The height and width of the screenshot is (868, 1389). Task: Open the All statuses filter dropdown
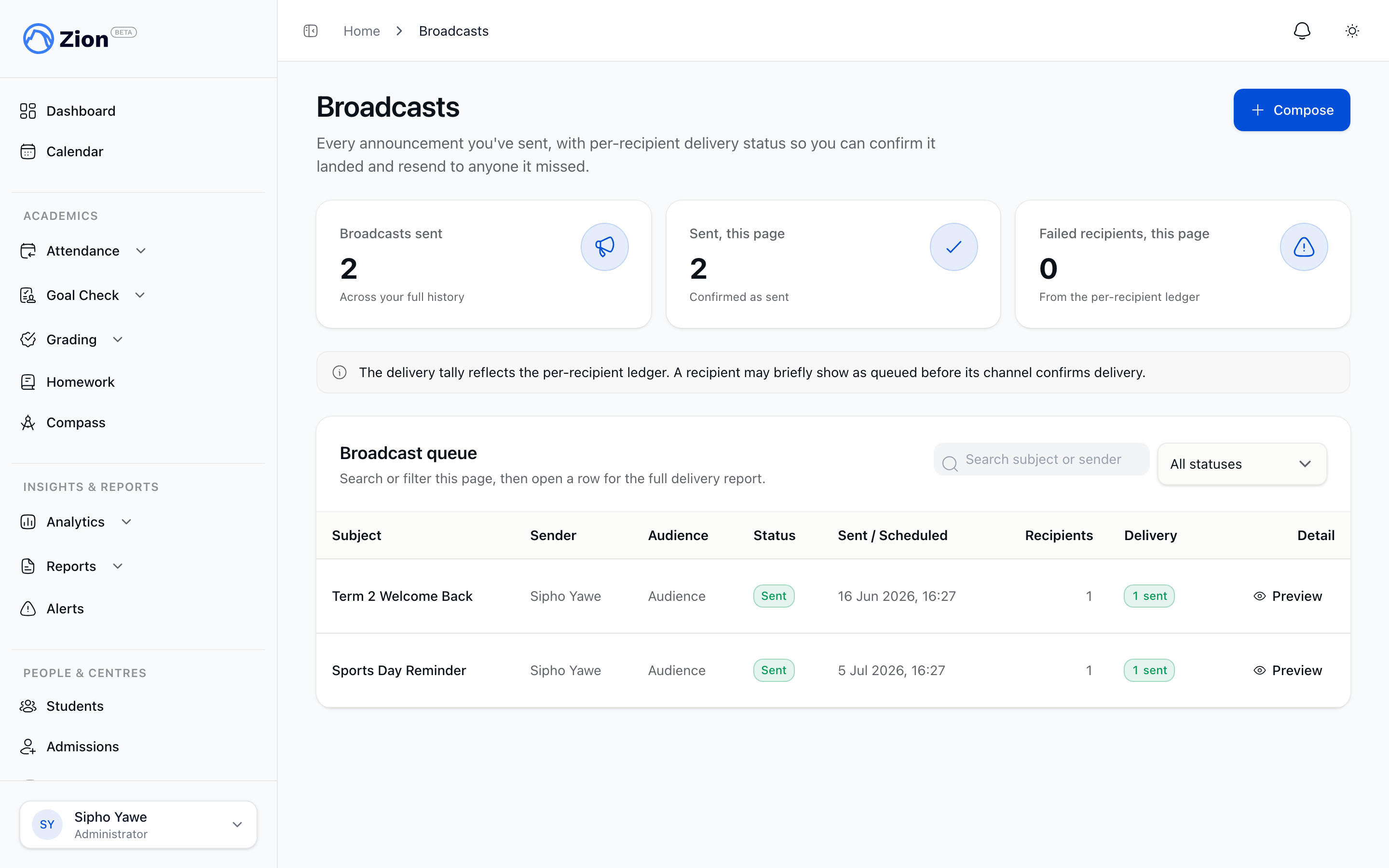pos(1241,464)
